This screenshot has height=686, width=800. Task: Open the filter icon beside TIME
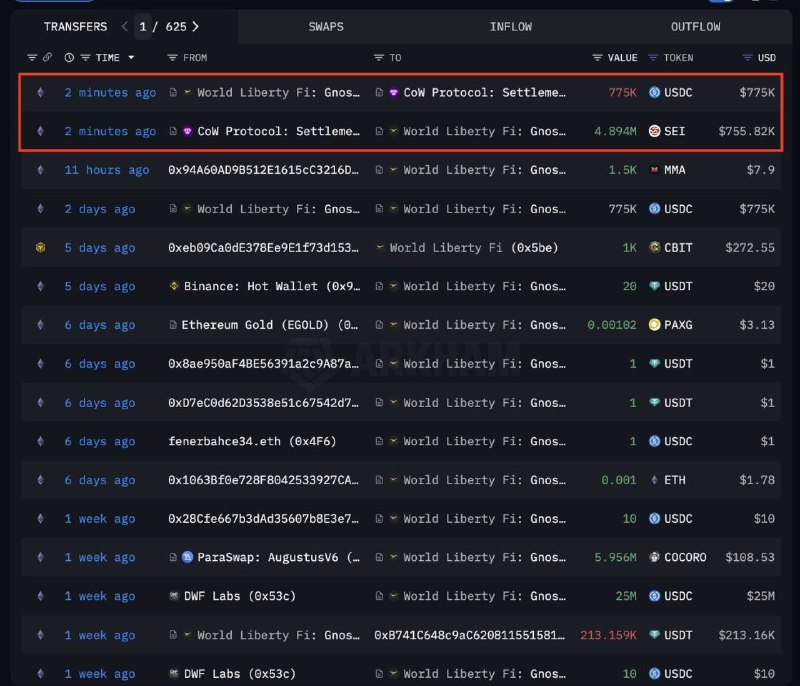pos(85,58)
